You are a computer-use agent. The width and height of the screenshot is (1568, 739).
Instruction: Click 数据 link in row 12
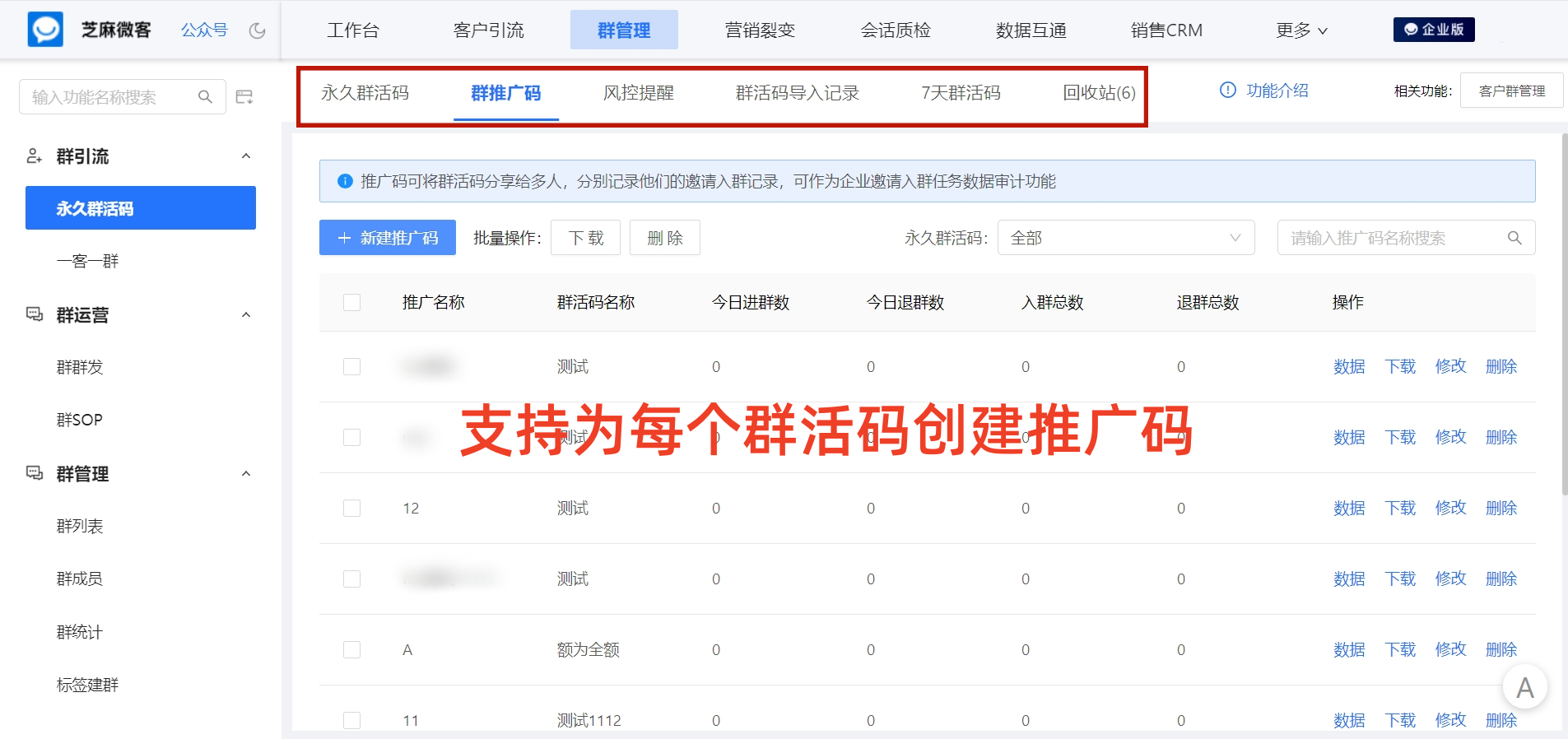tap(1349, 508)
